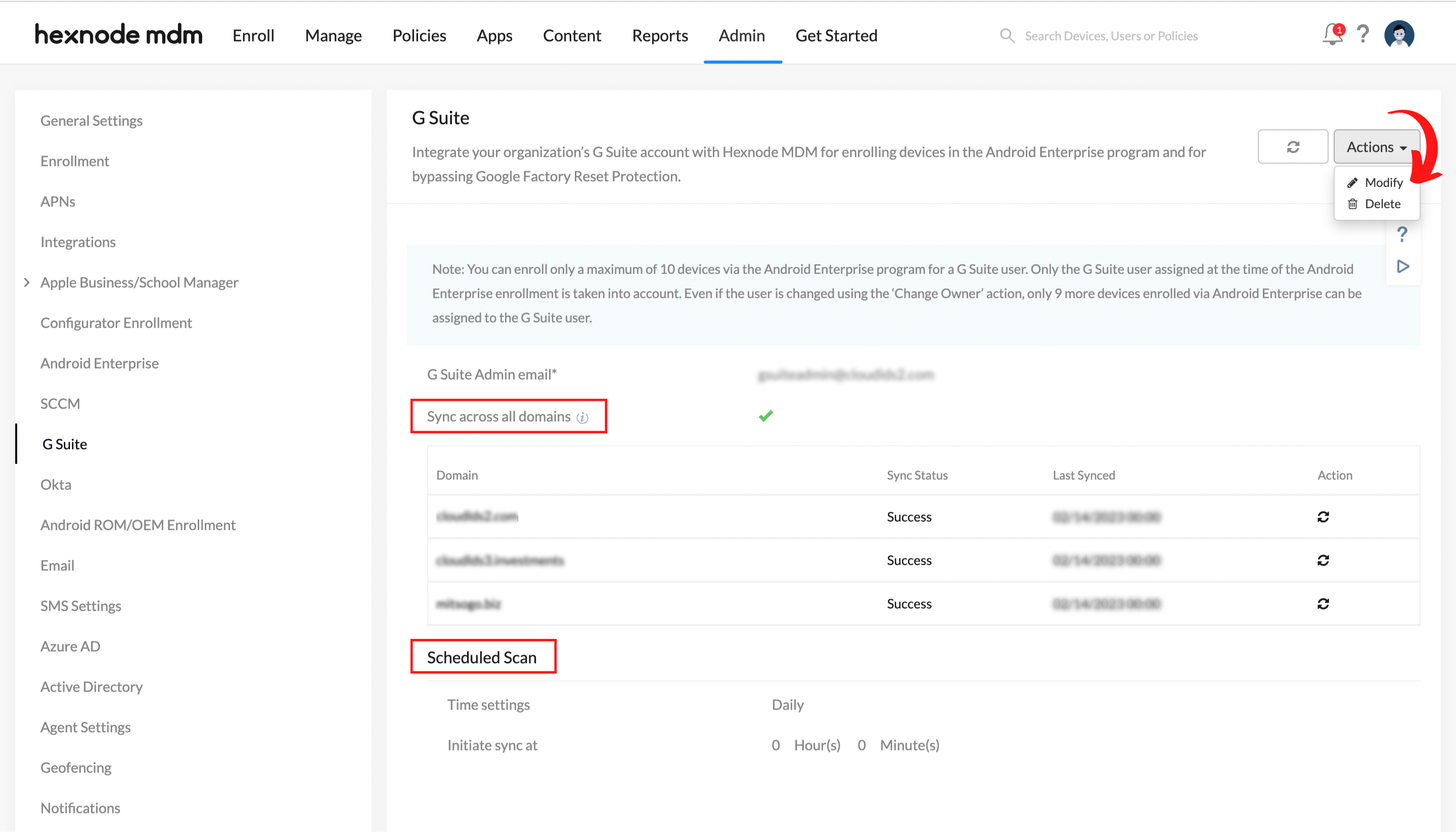Click the Sync across all domains label

coord(498,417)
